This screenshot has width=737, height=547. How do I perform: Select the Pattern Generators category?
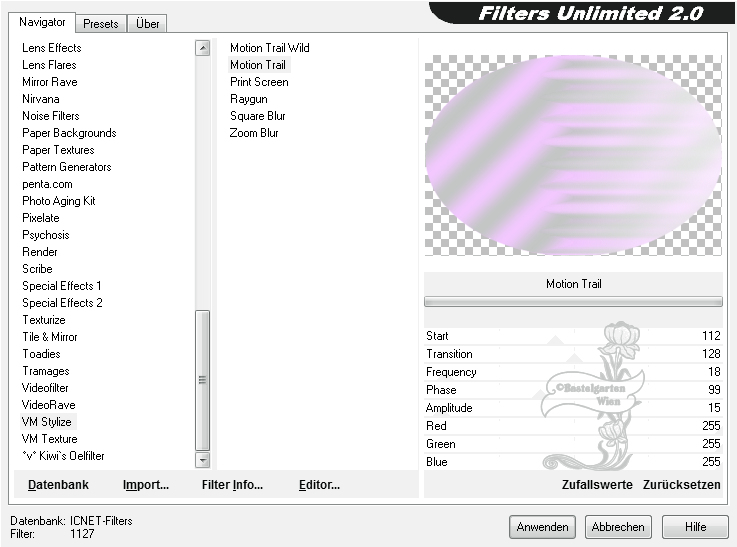67,167
